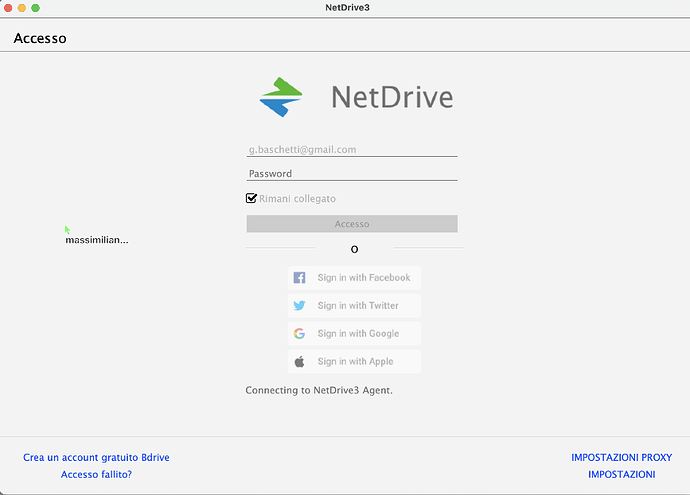Tick the Rimani collegato checkbox
The height and width of the screenshot is (495, 690).
(252, 199)
